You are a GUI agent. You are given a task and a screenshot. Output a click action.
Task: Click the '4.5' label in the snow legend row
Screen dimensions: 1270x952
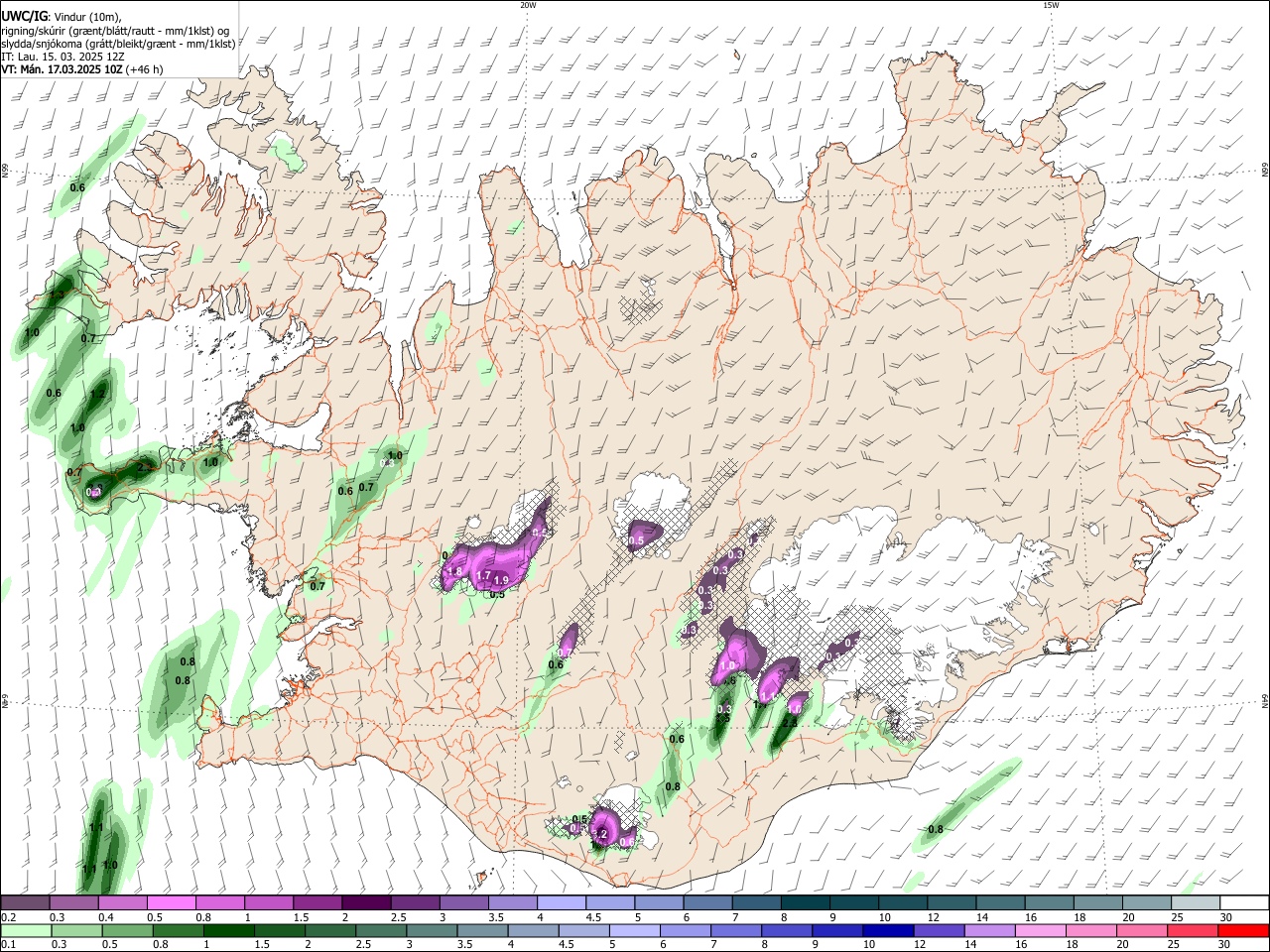click(593, 917)
